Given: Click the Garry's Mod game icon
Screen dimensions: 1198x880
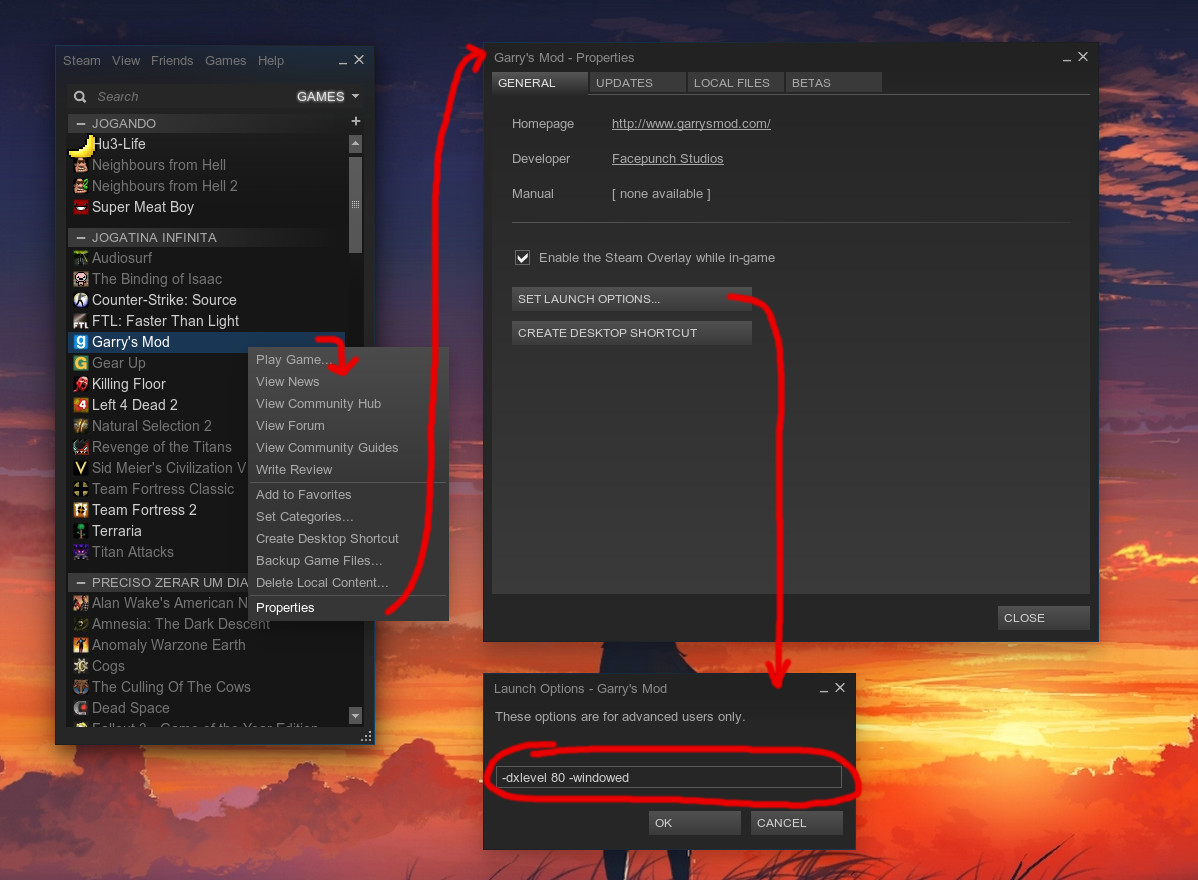Looking at the screenshot, I should [x=81, y=342].
